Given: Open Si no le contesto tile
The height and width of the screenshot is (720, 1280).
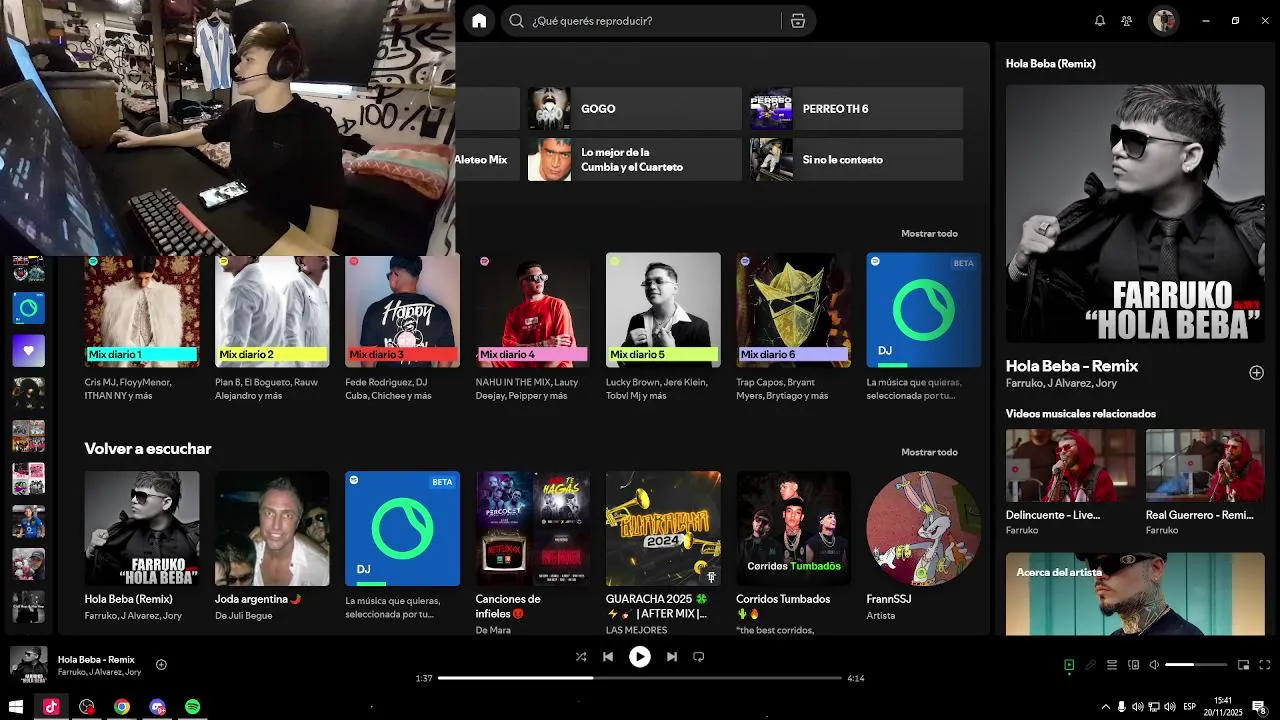Looking at the screenshot, I should coord(856,159).
